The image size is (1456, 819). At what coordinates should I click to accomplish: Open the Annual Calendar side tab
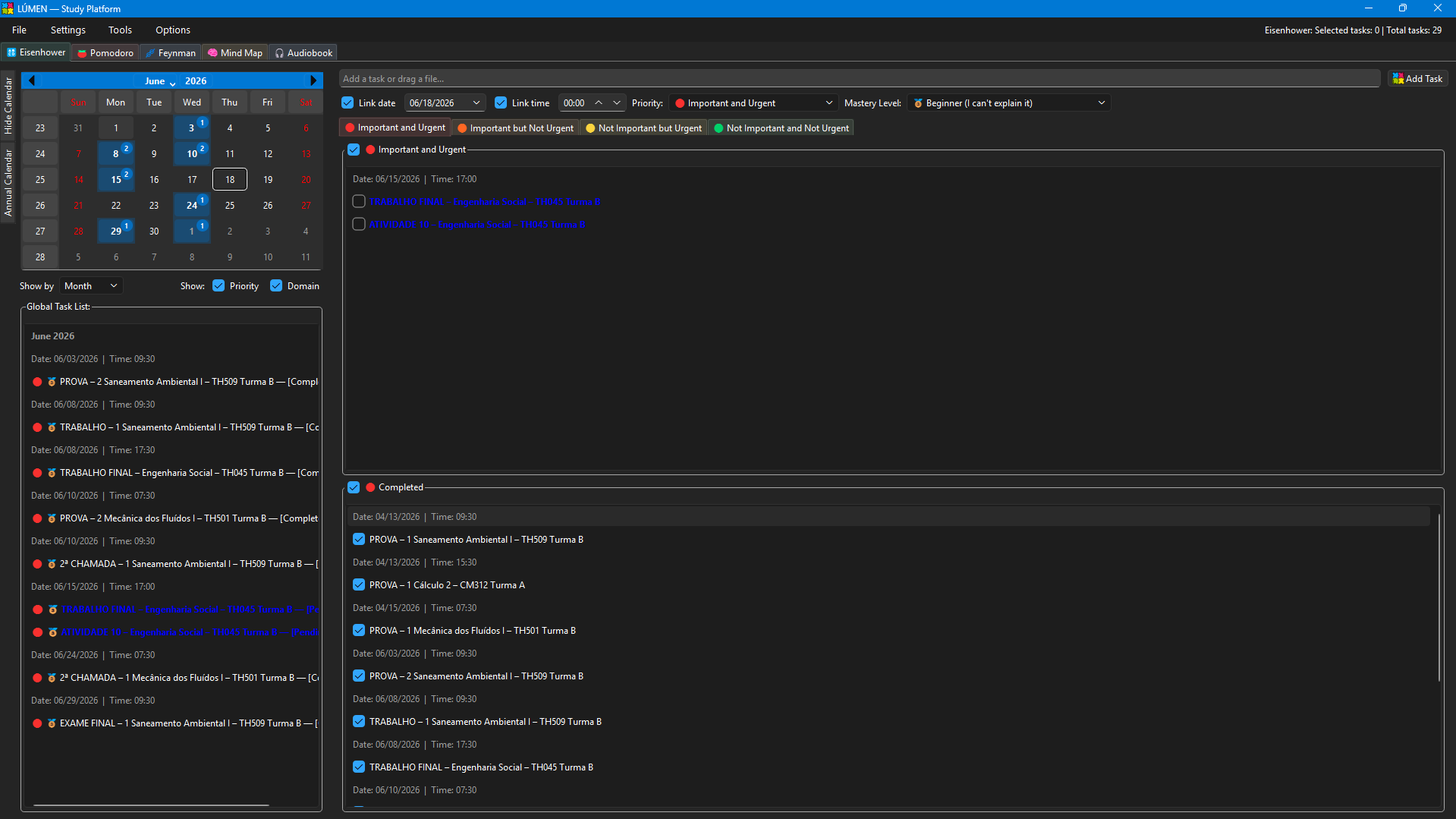pyautogui.click(x=8, y=182)
